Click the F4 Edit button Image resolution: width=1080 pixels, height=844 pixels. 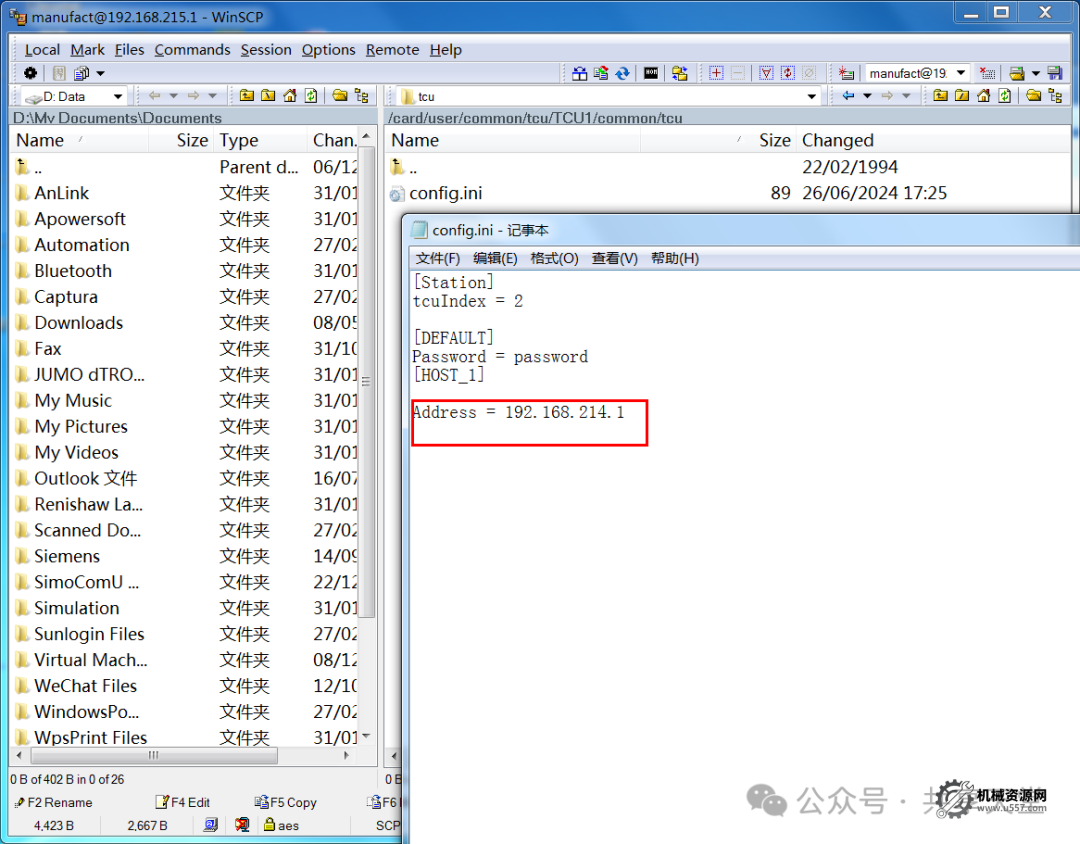point(190,802)
